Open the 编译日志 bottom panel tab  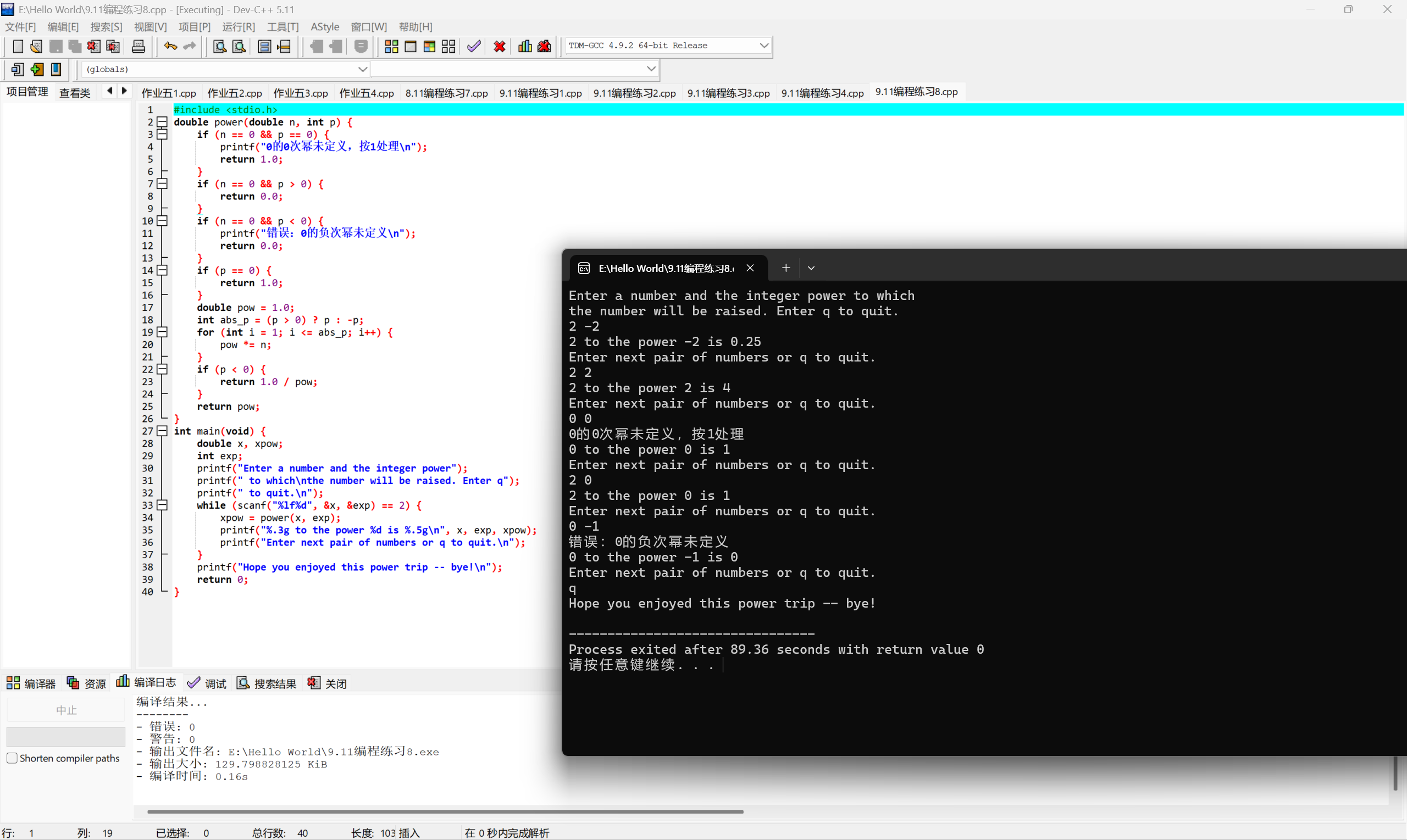(147, 683)
